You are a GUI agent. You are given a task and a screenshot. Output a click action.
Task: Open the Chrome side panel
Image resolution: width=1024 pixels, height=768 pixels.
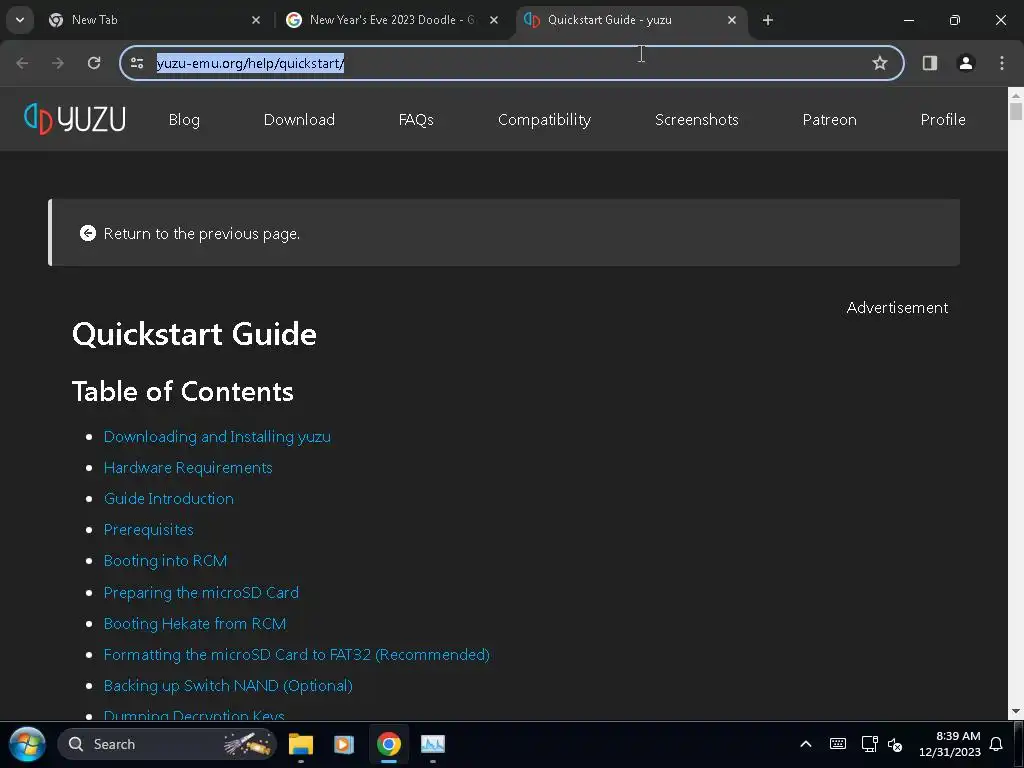pos(930,63)
